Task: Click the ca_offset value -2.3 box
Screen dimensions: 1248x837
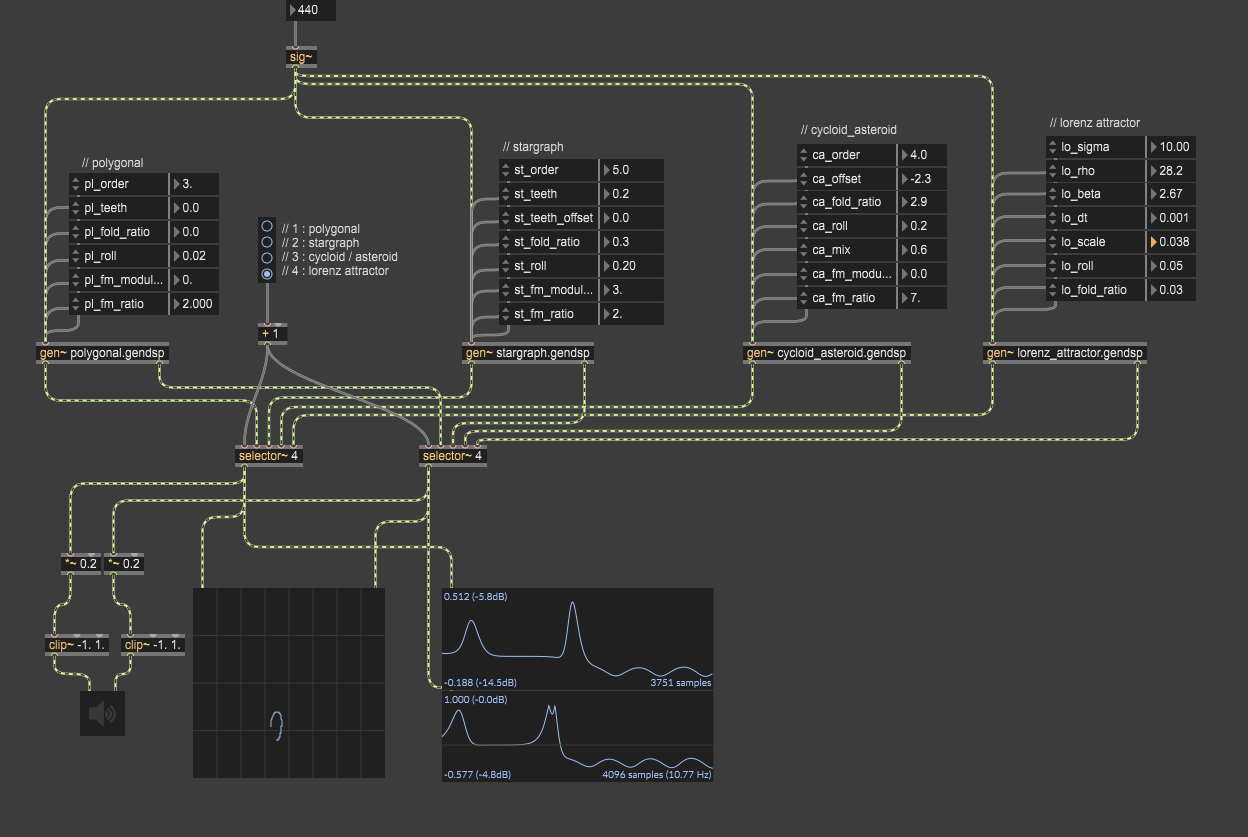Action: (922, 179)
